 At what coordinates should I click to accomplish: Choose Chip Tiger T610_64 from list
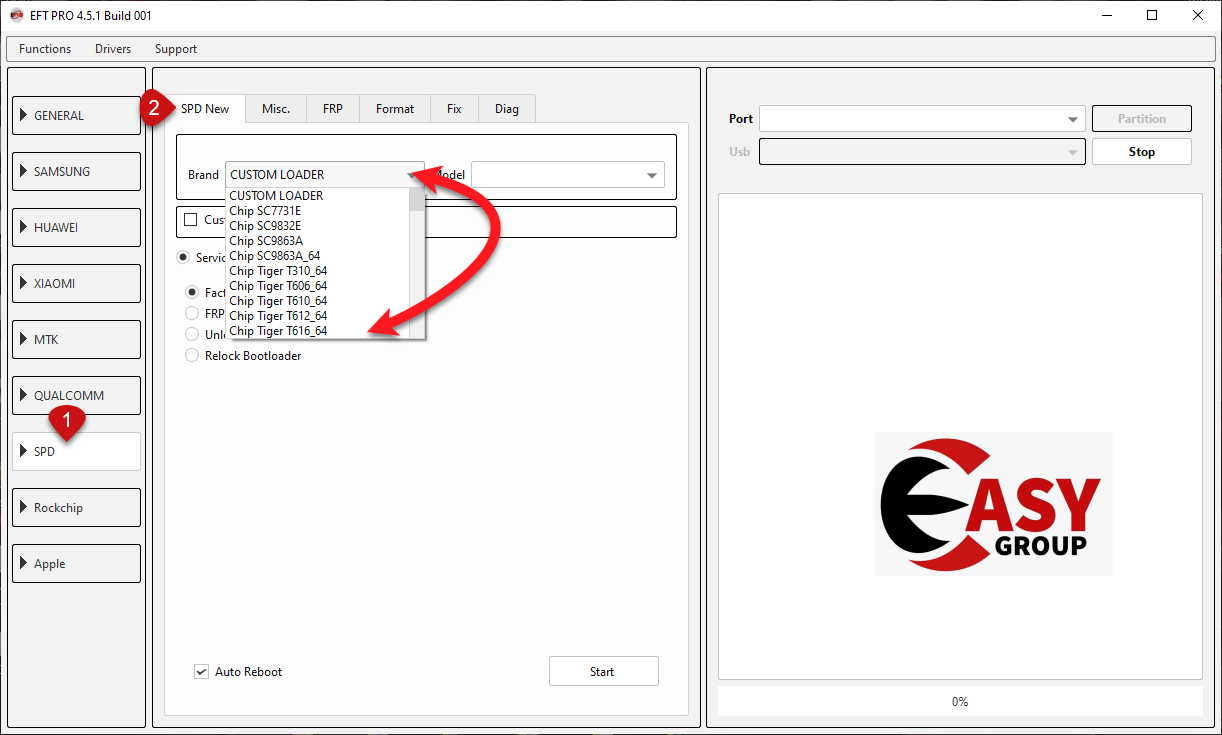pyautogui.click(x=318, y=301)
